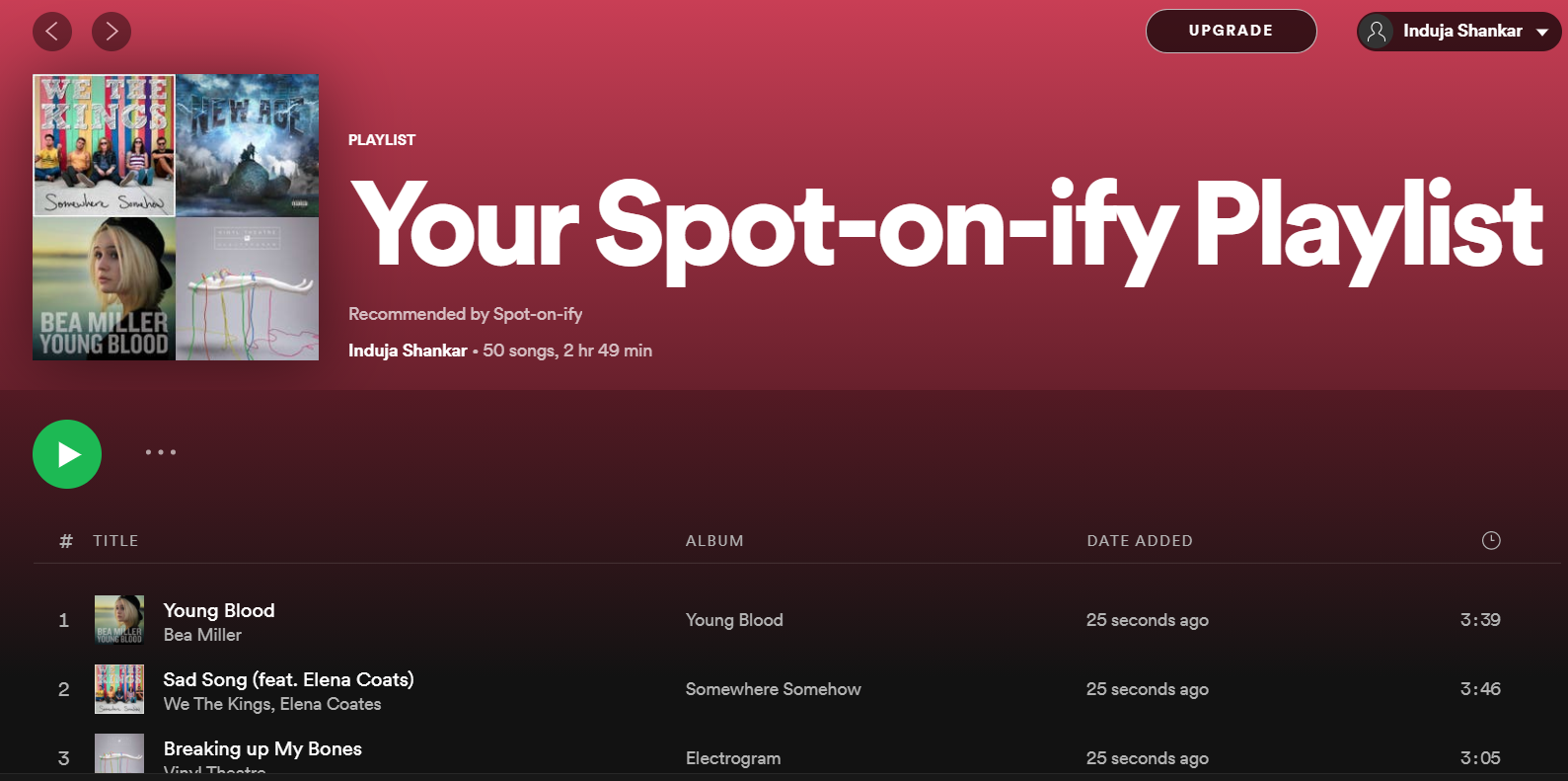Image resolution: width=1568 pixels, height=781 pixels.
Task: Open the three-dot more options menu
Action: coord(161,452)
